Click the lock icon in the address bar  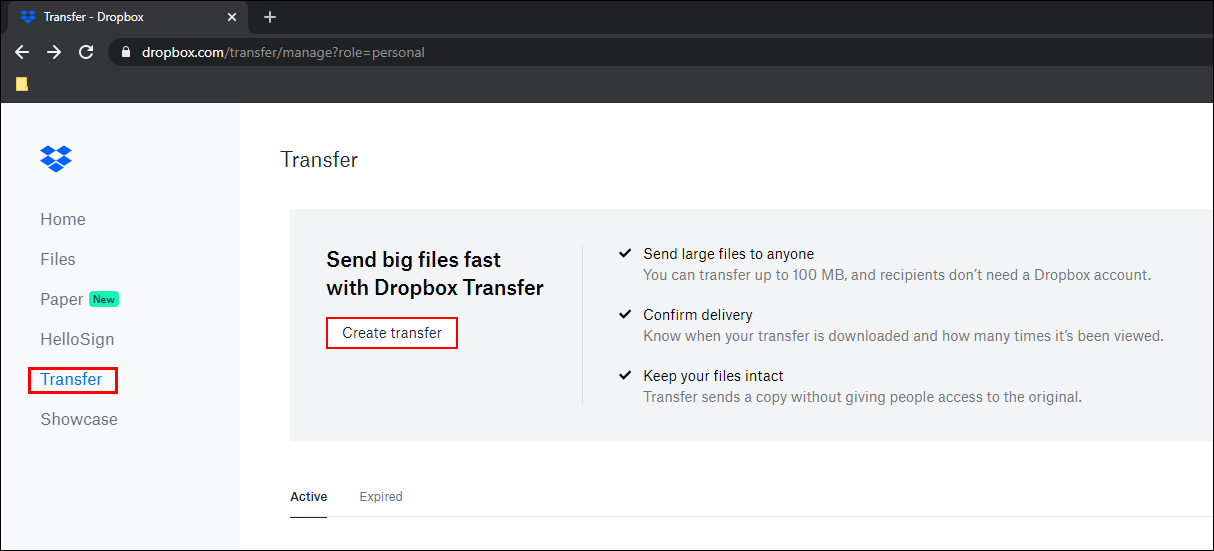[126, 52]
